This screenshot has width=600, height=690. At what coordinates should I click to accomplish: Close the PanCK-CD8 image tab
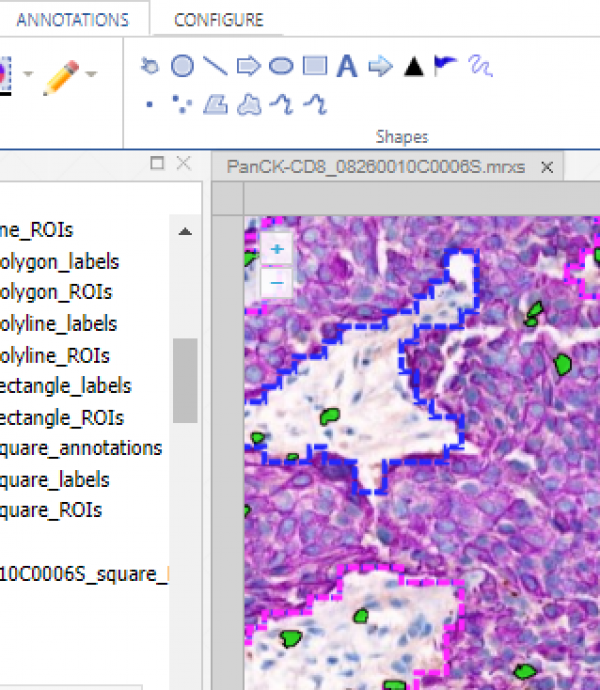pos(547,167)
